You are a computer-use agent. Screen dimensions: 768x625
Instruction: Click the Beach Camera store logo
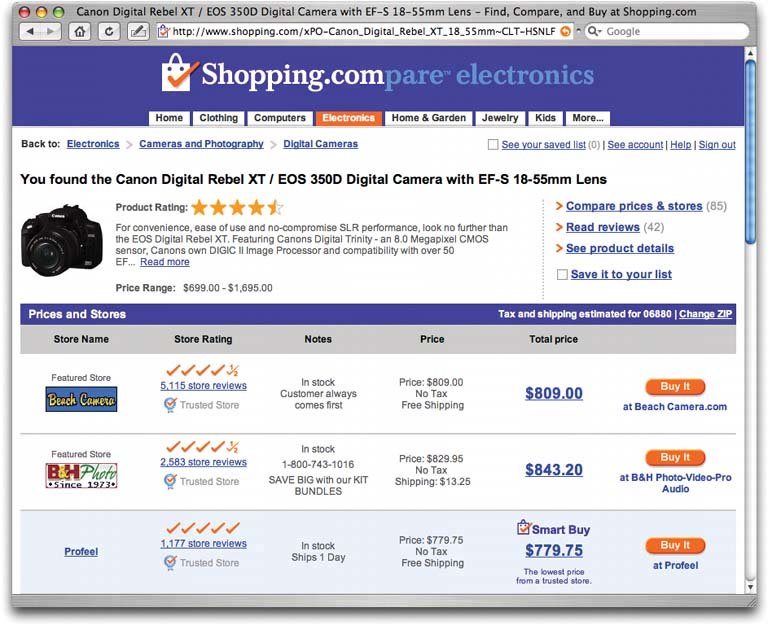(x=81, y=400)
